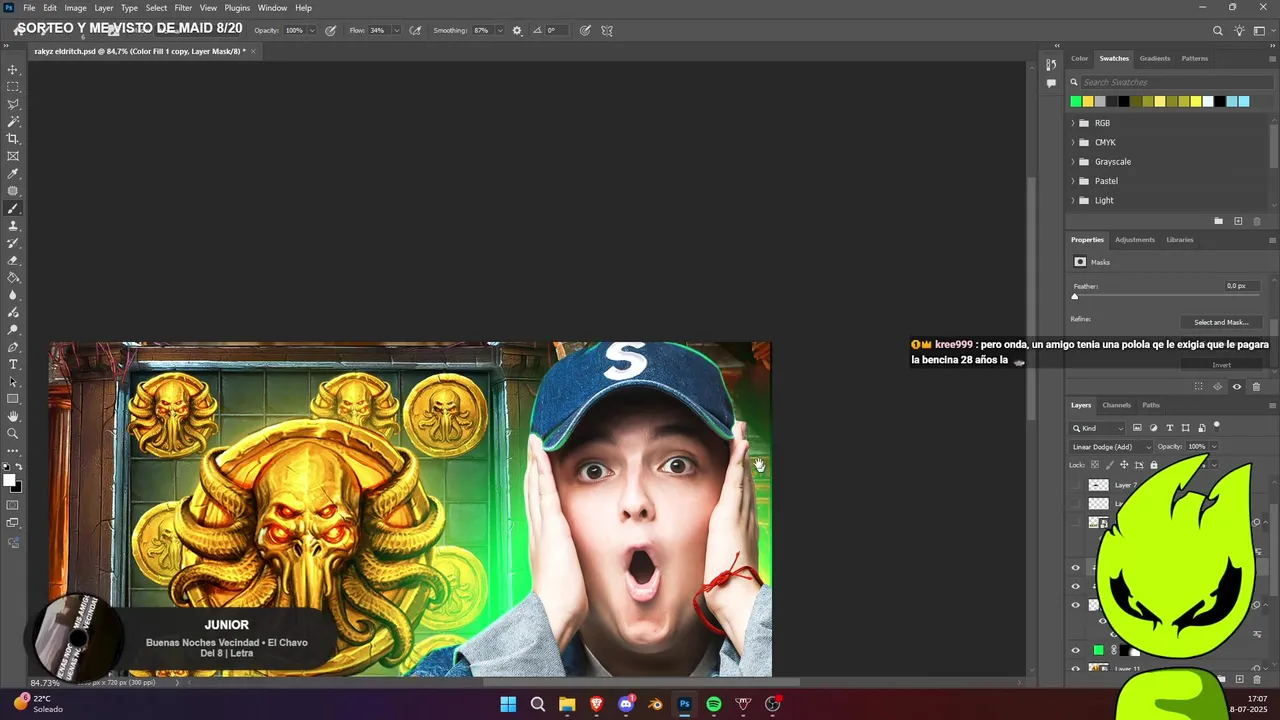1280x720 pixels.
Task: Click the Feather slider handle
Action: pos(1075,296)
